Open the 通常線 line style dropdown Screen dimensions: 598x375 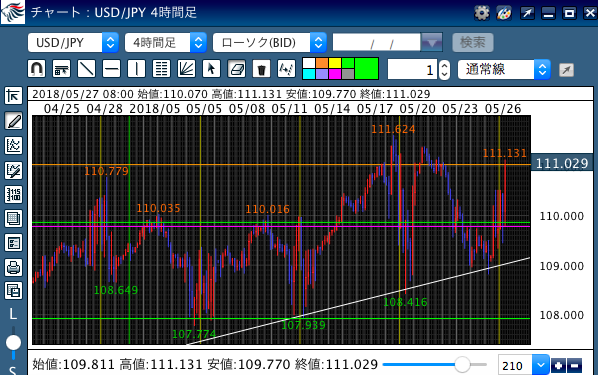pyautogui.click(x=504, y=69)
